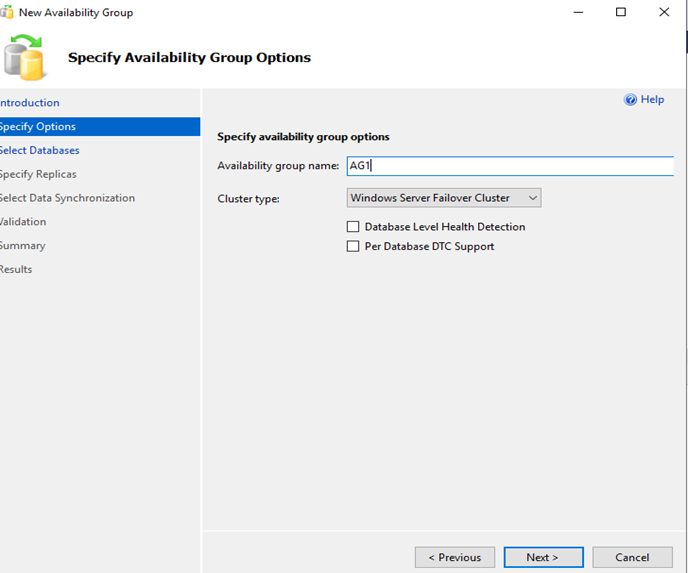The image size is (688, 573).
Task: Open the Summary step in sidebar
Action: (22, 246)
